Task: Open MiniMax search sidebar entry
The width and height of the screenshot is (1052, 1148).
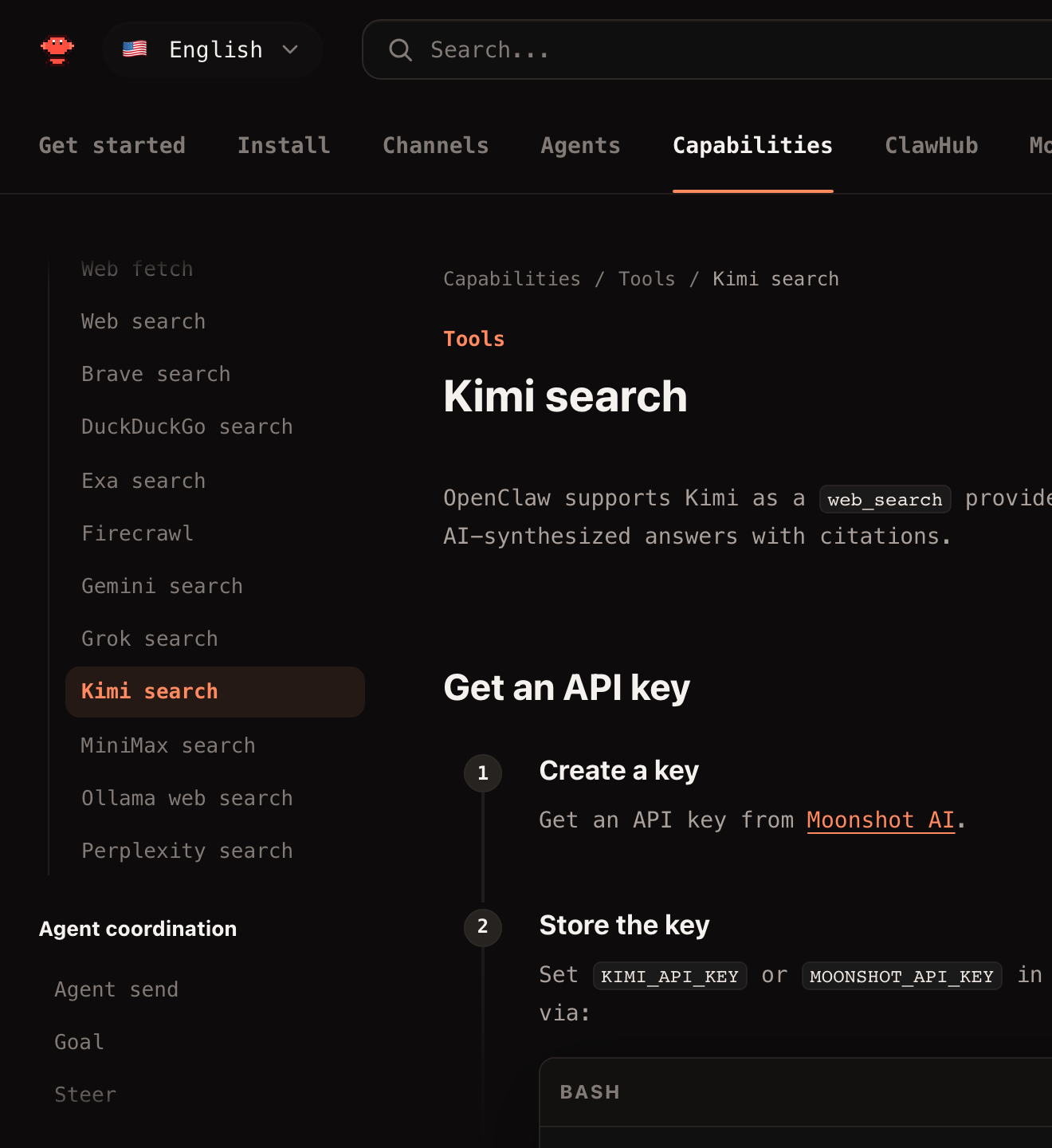Action: click(168, 745)
